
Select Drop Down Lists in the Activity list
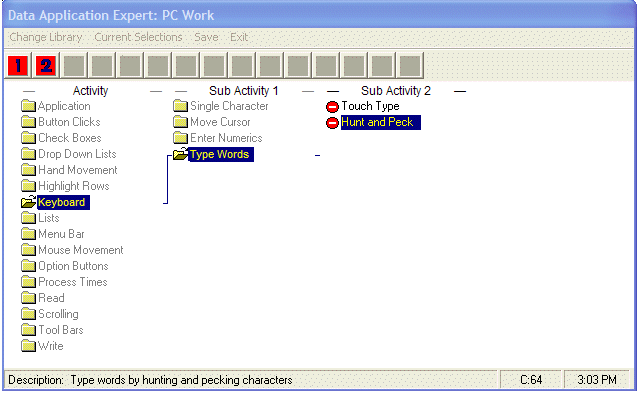(77, 154)
